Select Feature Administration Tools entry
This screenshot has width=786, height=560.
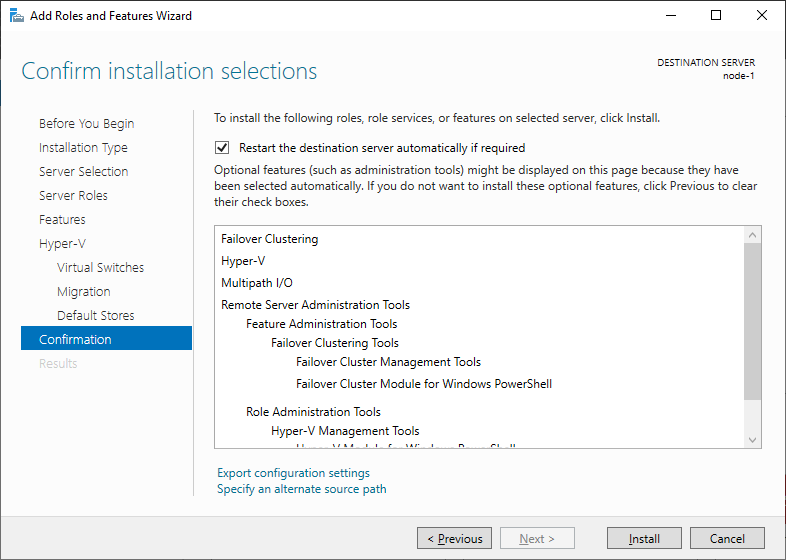[321, 324]
